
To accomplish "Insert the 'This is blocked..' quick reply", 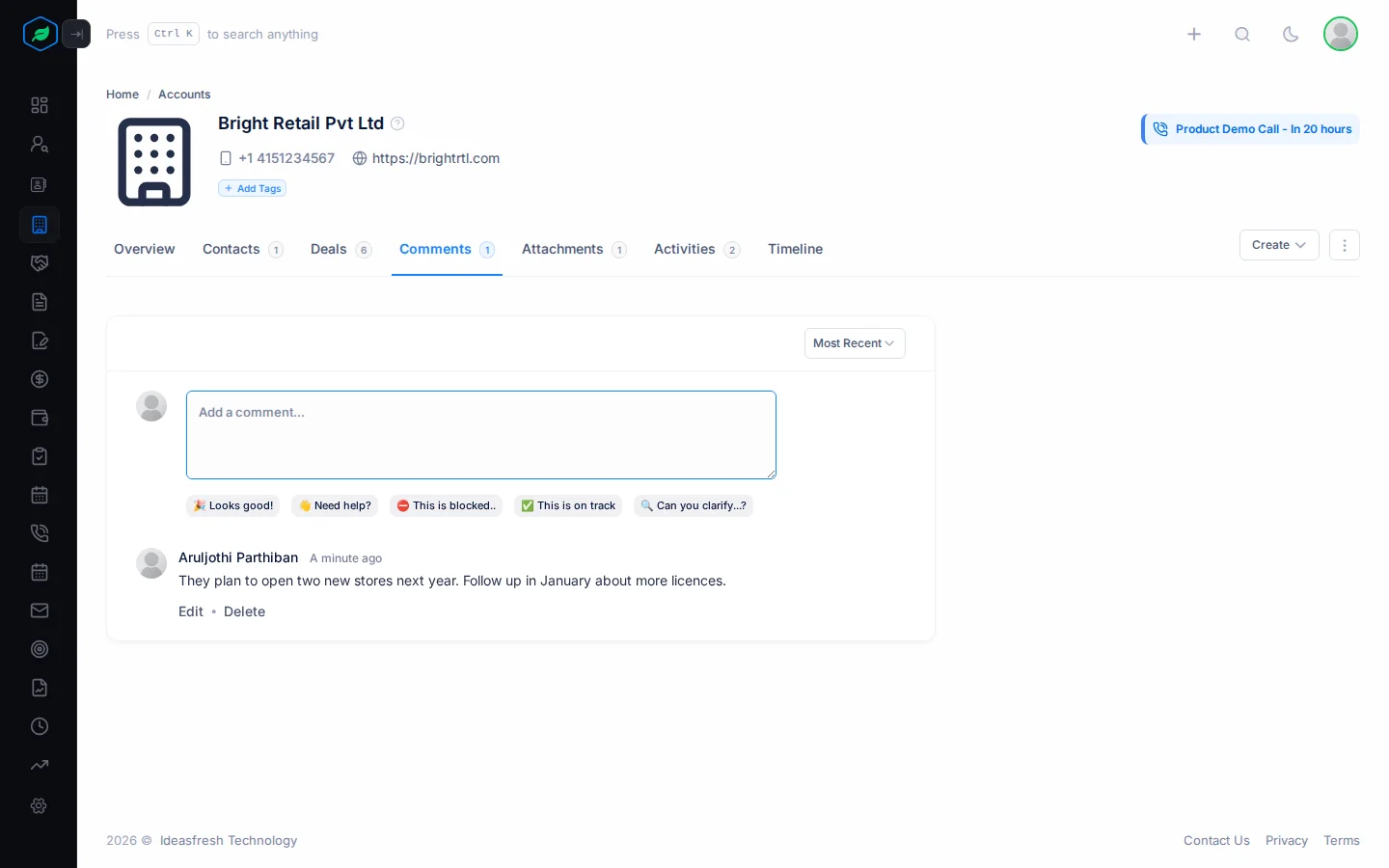I will pyautogui.click(x=446, y=505).
